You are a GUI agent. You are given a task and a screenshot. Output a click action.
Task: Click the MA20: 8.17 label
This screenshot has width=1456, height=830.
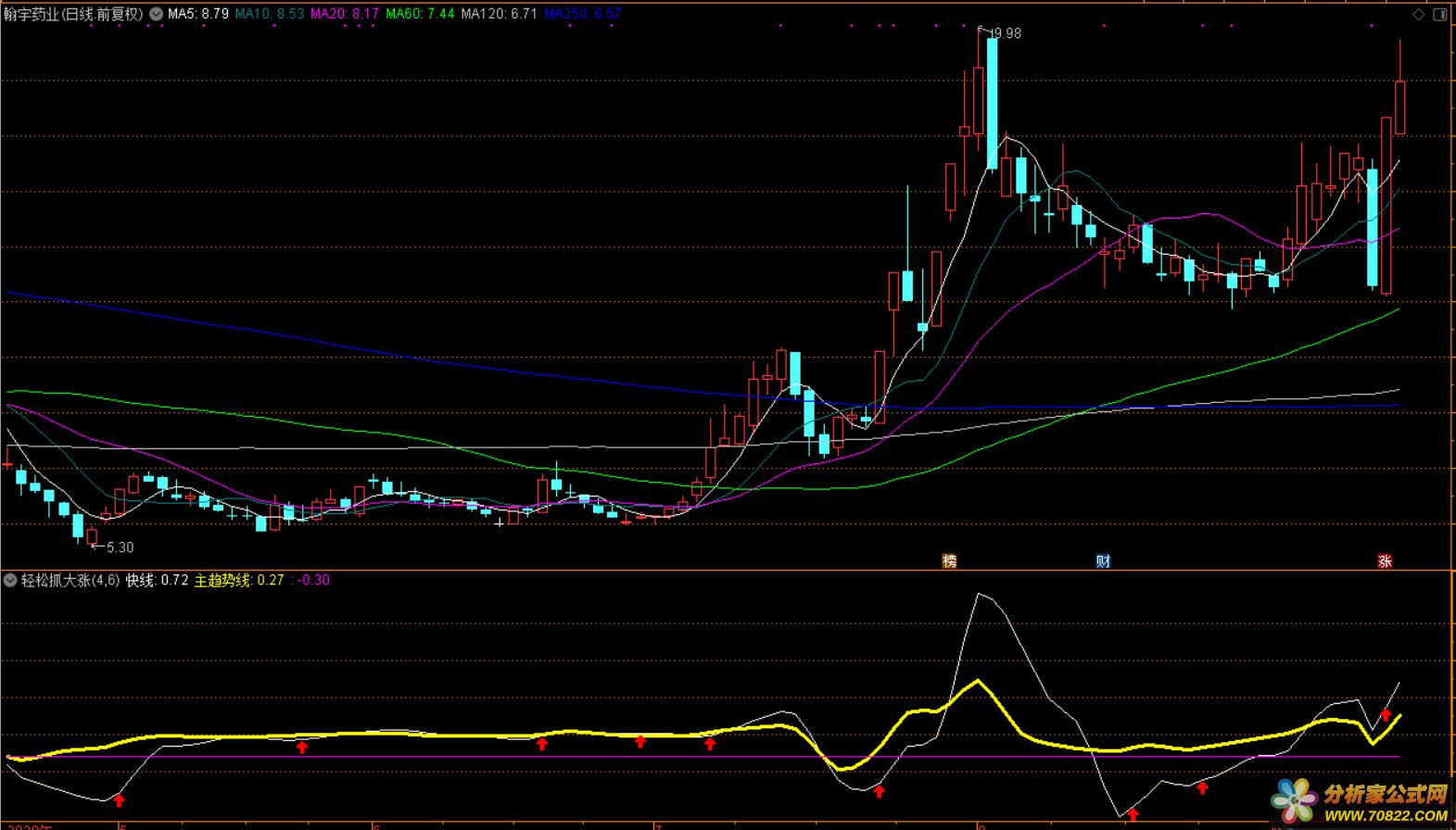pyautogui.click(x=345, y=14)
